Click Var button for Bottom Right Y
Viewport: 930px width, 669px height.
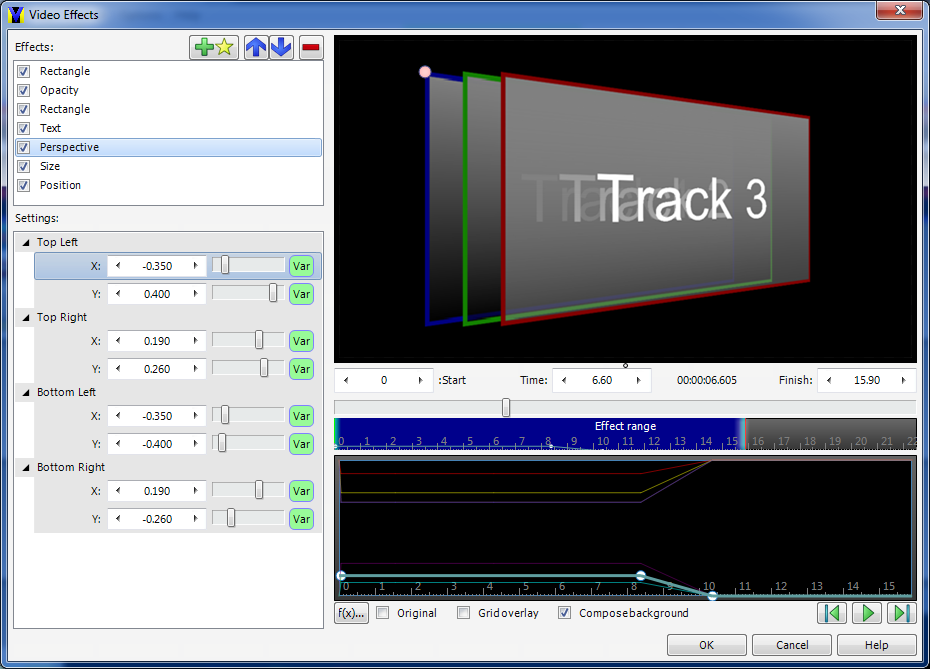point(301,519)
